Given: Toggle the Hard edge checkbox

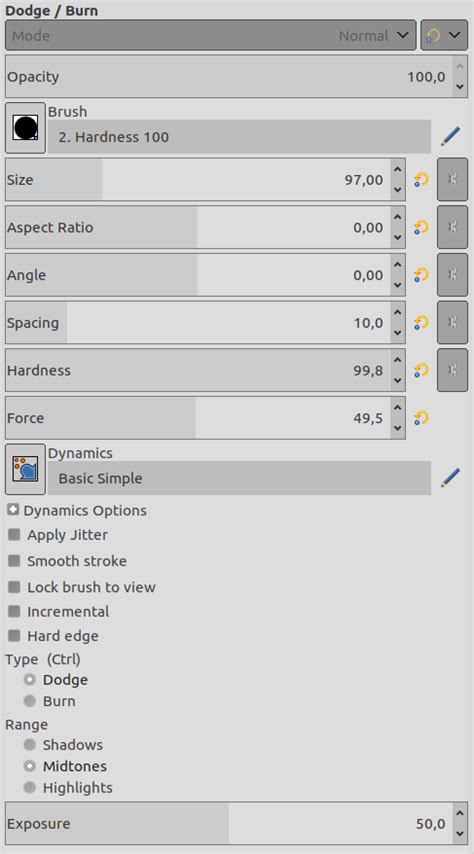Looking at the screenshot, I should coord(14,636).
